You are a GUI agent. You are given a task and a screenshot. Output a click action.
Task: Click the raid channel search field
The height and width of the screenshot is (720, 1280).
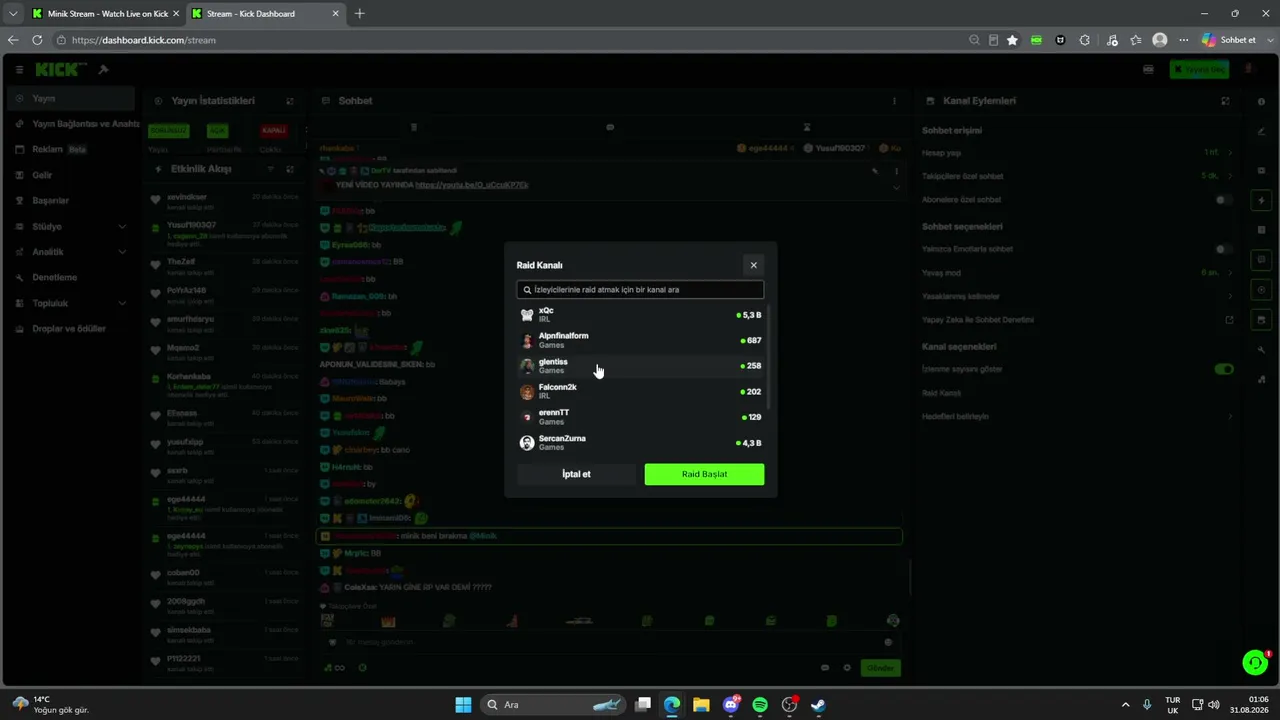tap(640, 290)
